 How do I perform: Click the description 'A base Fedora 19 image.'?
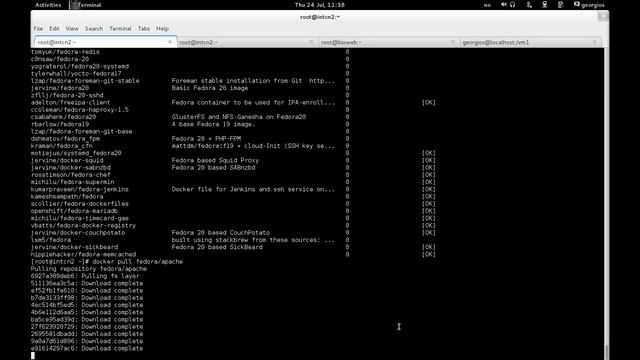tap(213, 124)
